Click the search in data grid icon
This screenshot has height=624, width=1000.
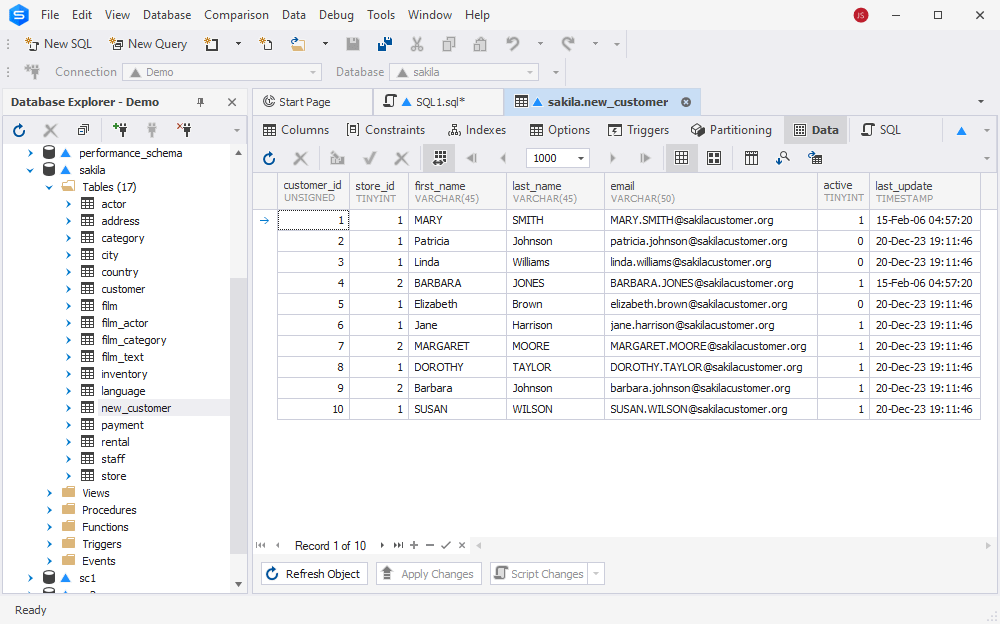tap(782, 158)
